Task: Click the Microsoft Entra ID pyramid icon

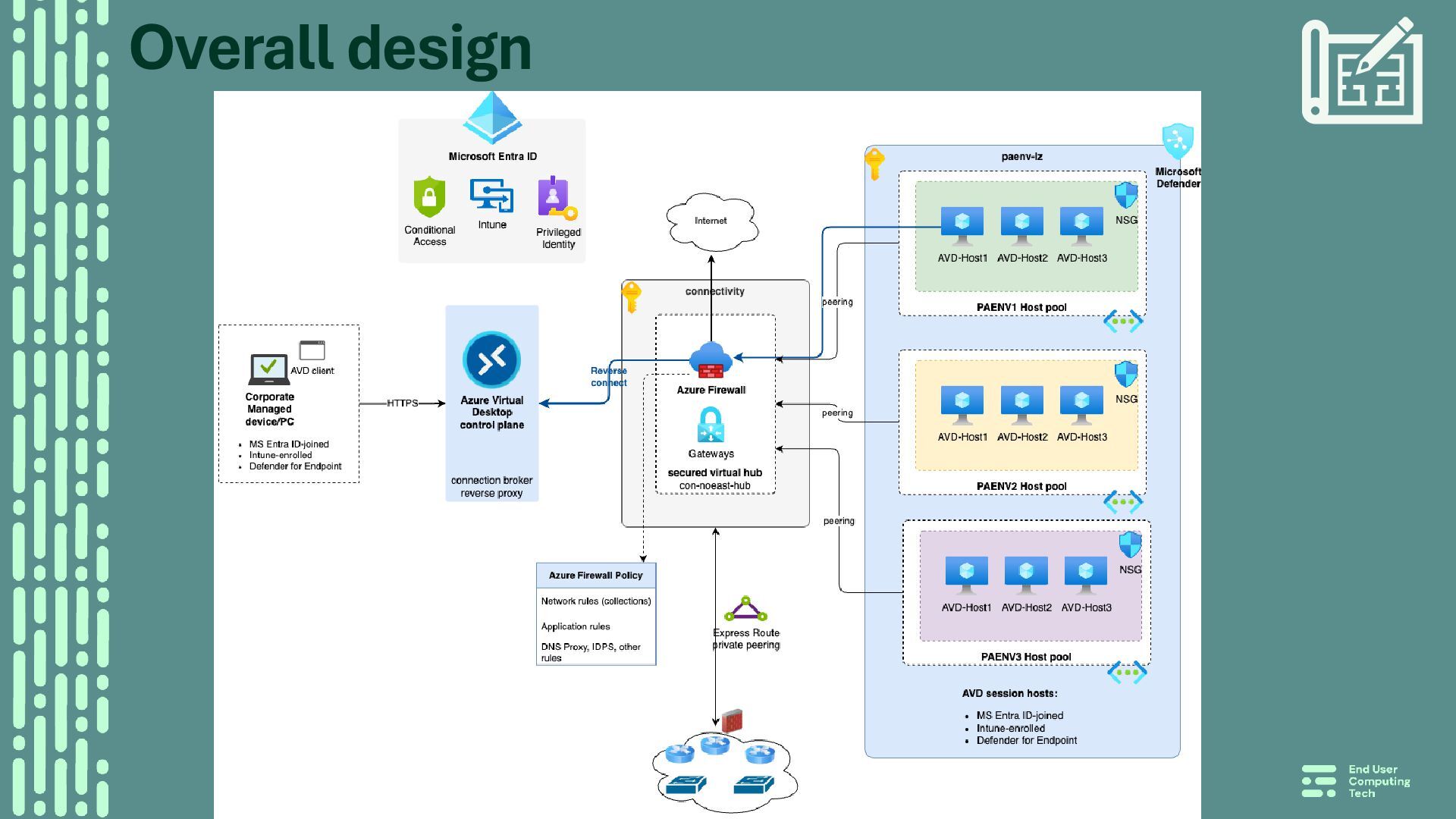Action: click(x=492, y=118)
